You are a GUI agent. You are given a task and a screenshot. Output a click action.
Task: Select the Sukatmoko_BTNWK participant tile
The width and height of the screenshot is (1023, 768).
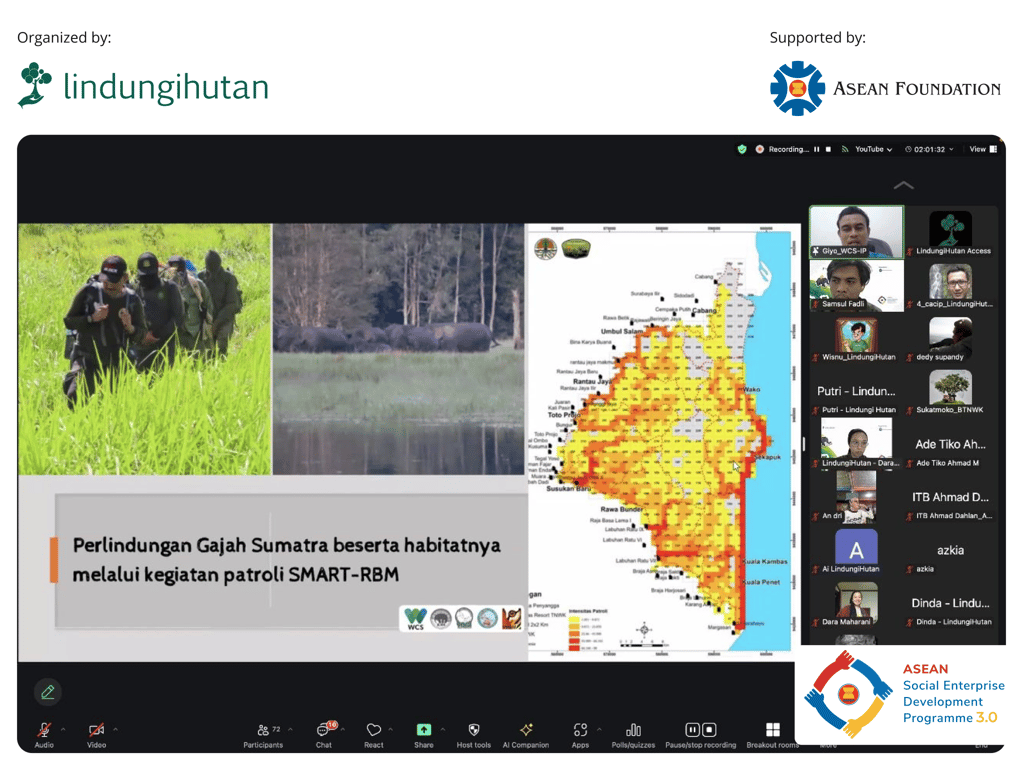[x=951, y=392]
